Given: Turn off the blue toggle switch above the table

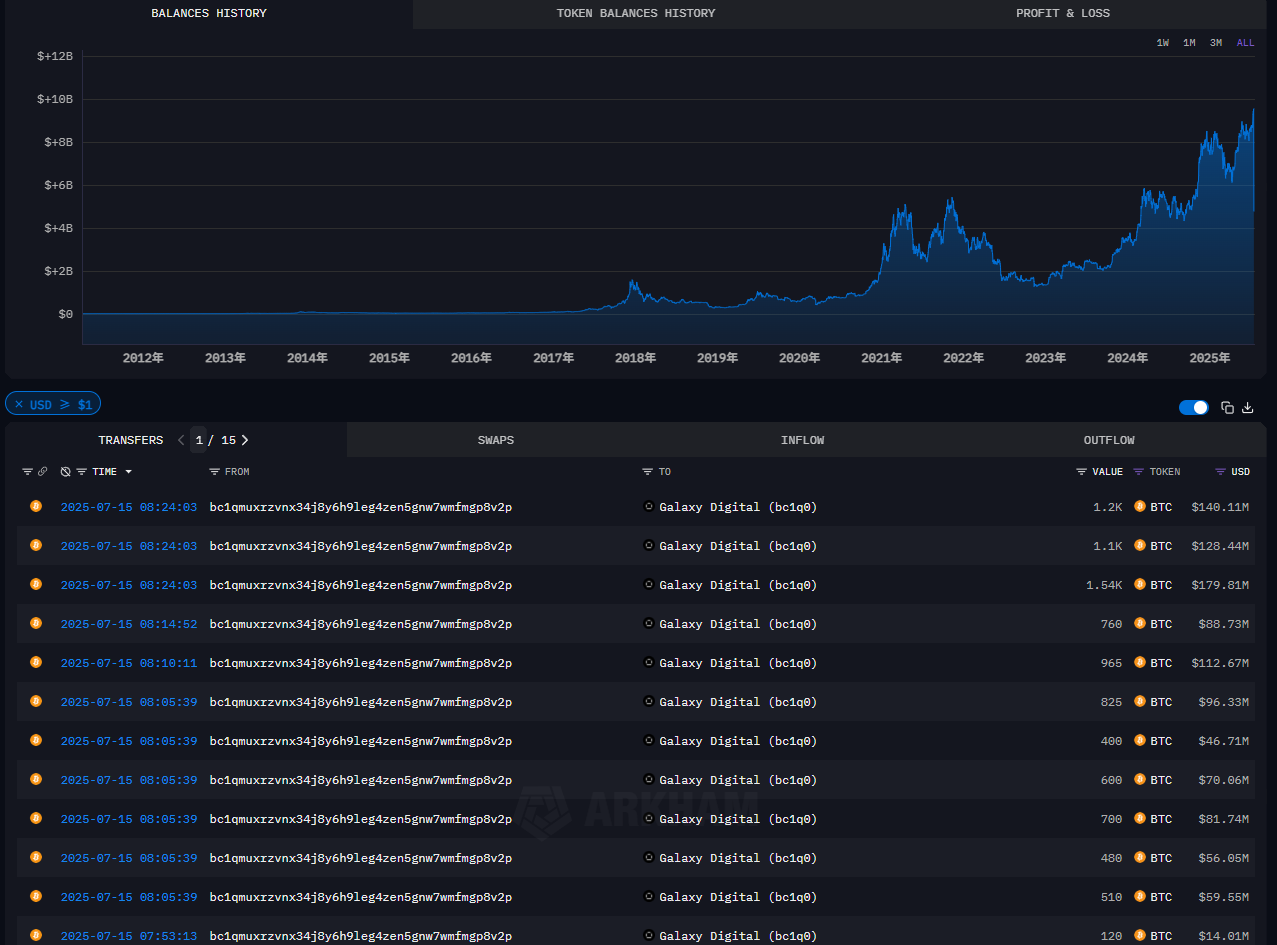Looking at the screenshot, I should coord(1193,408).
